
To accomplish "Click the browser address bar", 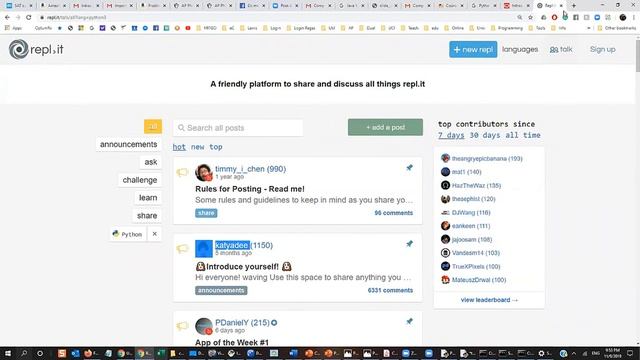I will pos(278,17).
